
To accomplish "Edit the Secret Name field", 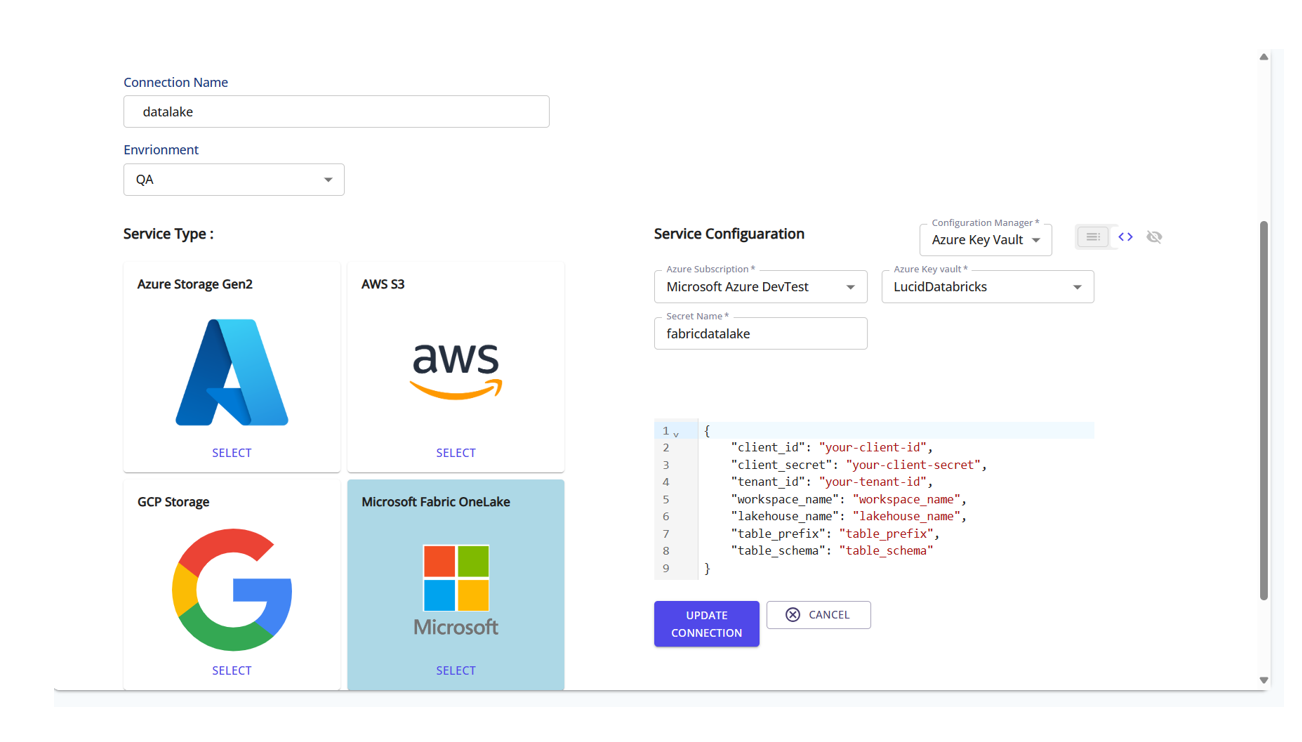I will (760, 334).
